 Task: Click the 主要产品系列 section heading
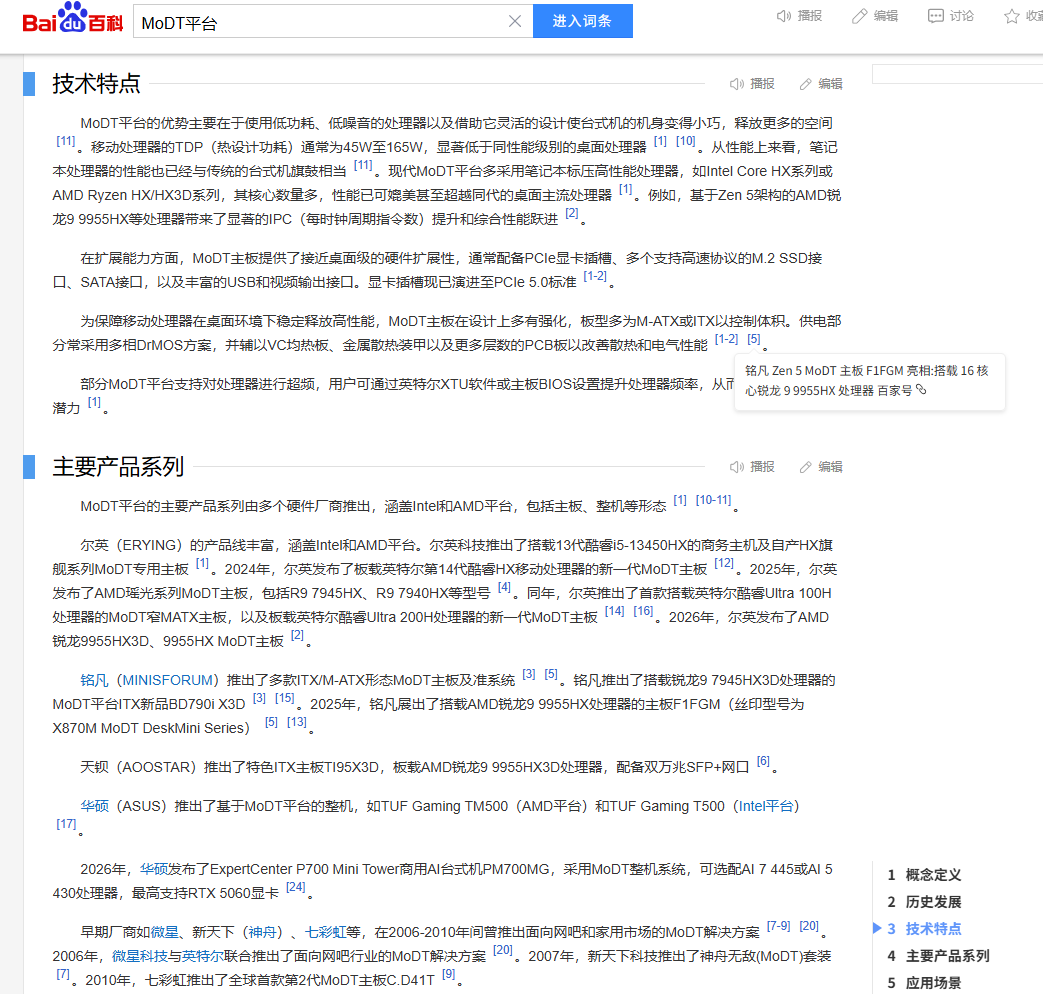click(118, 467)
